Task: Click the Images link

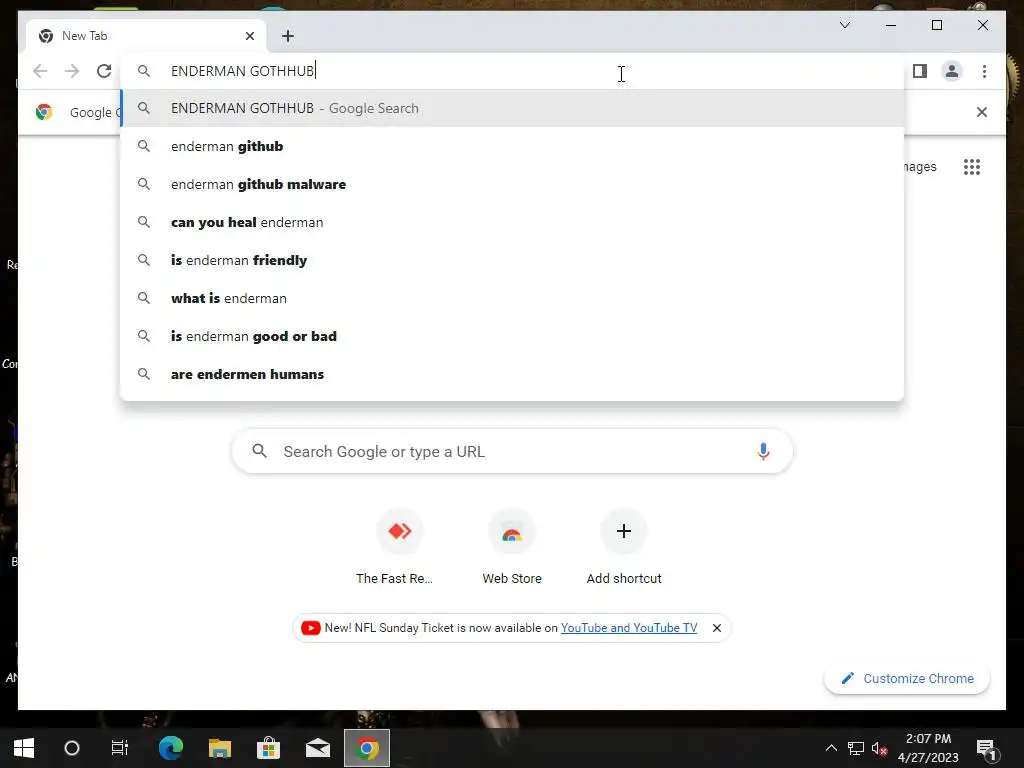Action: coord(920,167)
